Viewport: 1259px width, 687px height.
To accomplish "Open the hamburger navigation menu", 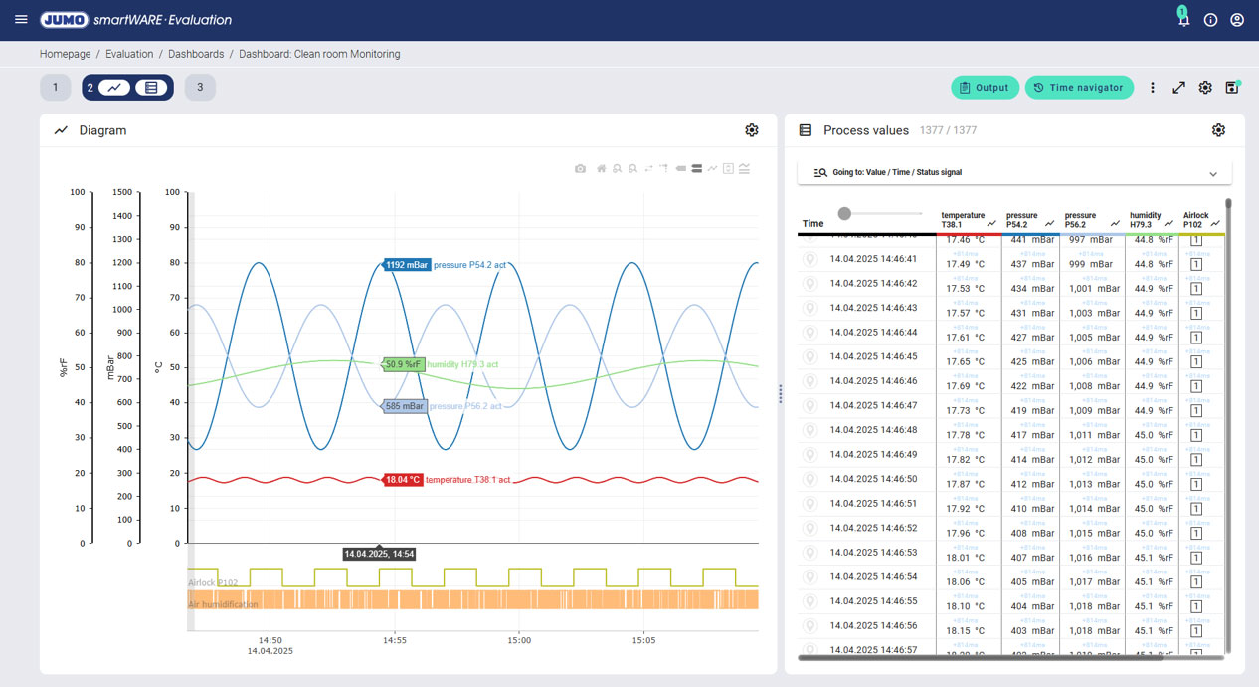I will pyautogui.click(x=21, y=20).
